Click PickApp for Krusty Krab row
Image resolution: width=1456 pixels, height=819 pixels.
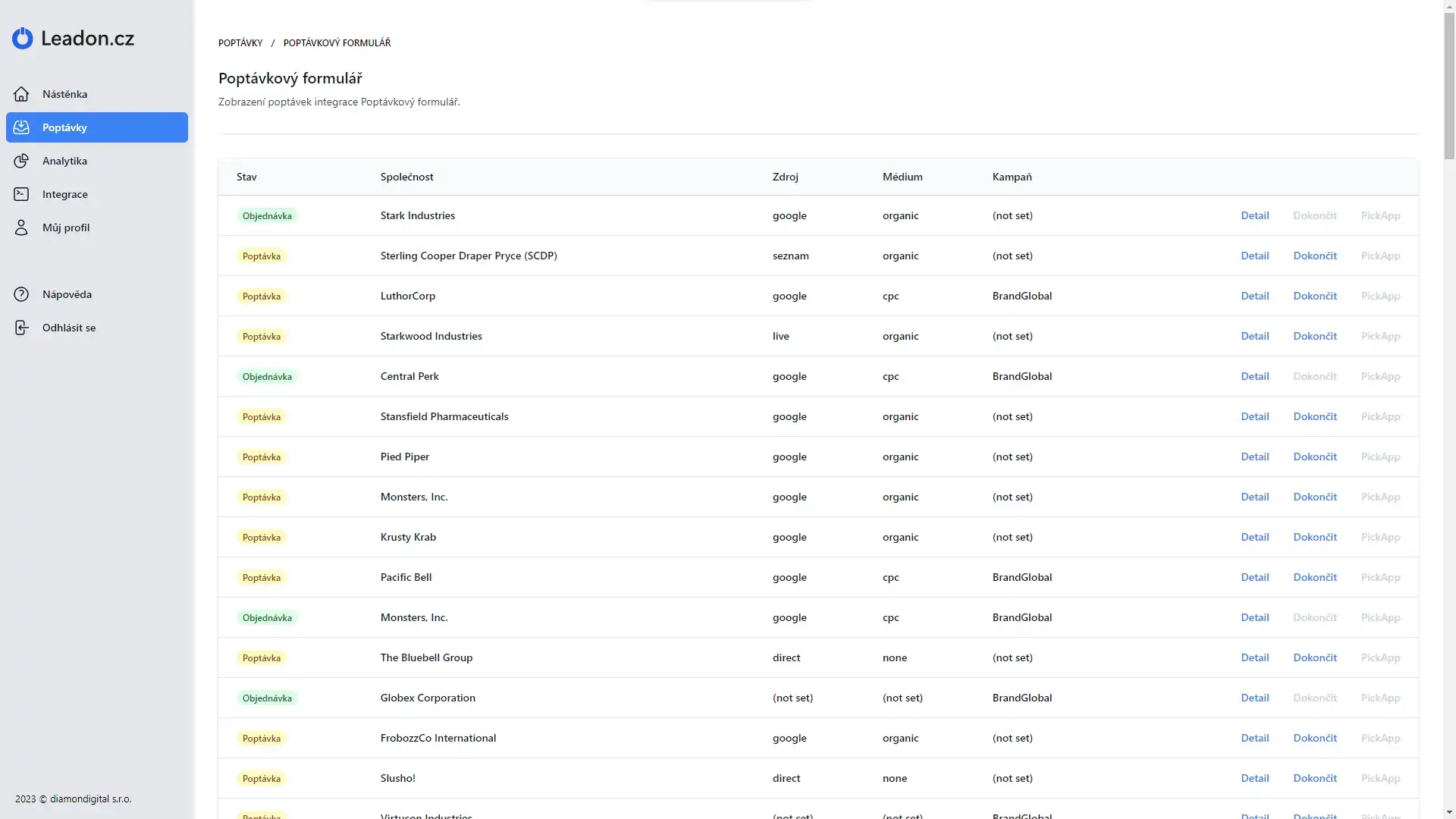[1380, 537]
